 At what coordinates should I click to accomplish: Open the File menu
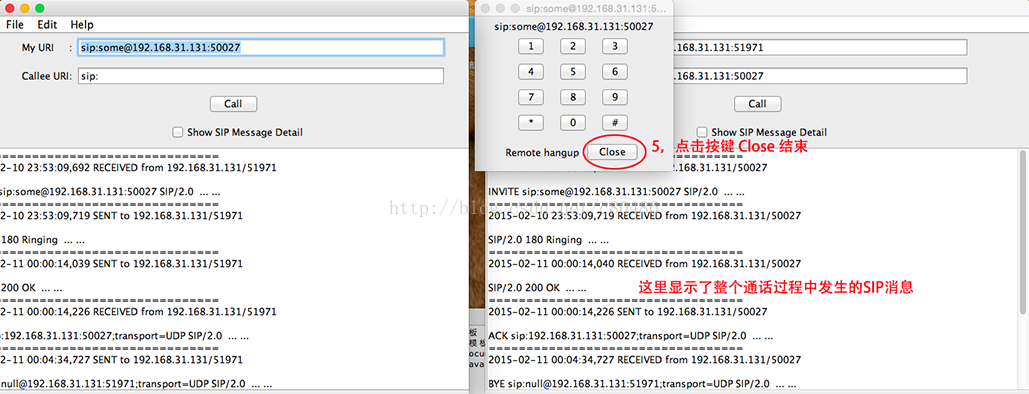pyautogui.click(x=14, y=25)
